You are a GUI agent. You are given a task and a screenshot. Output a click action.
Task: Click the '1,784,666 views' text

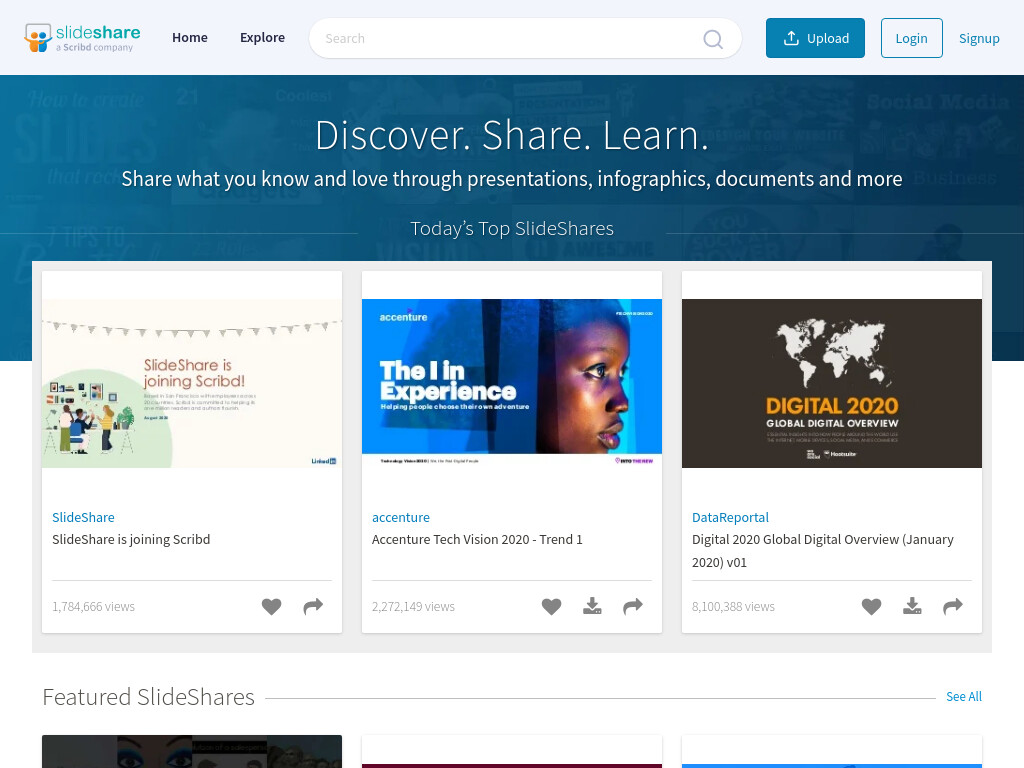tap(93, 607)
